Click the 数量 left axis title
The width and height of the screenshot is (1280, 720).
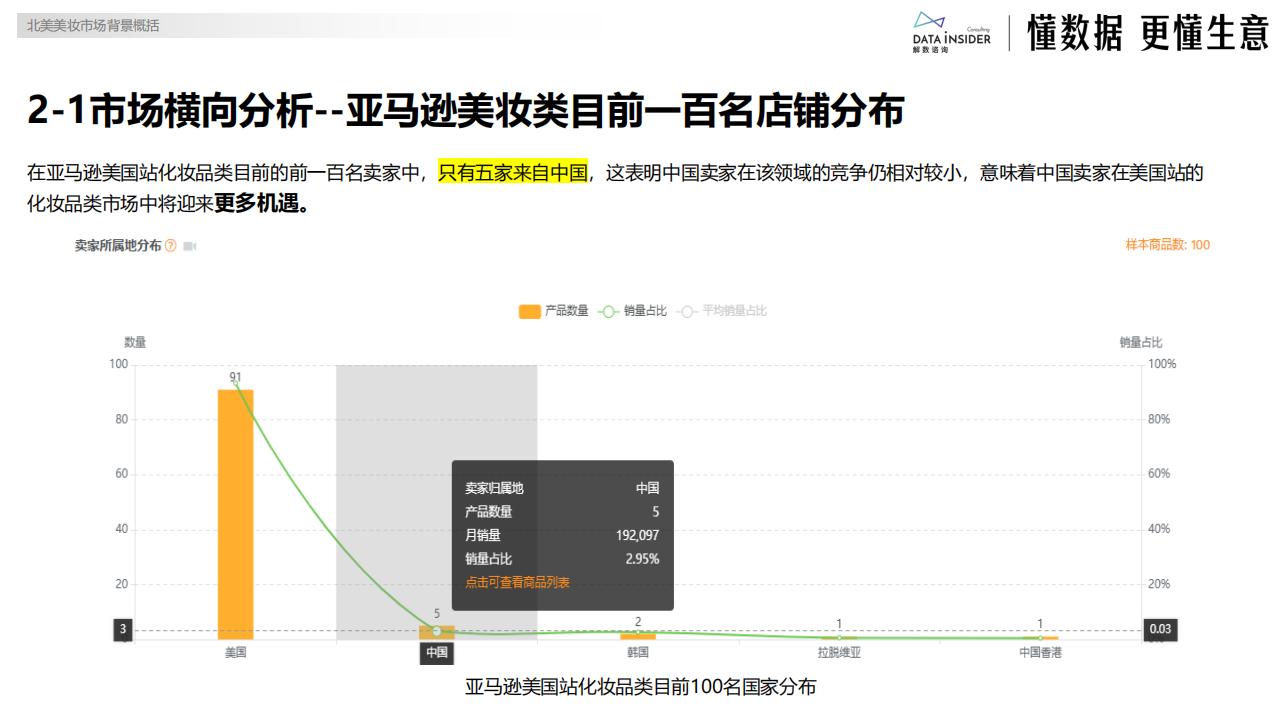pyautogui.click(x=135, y=342)
